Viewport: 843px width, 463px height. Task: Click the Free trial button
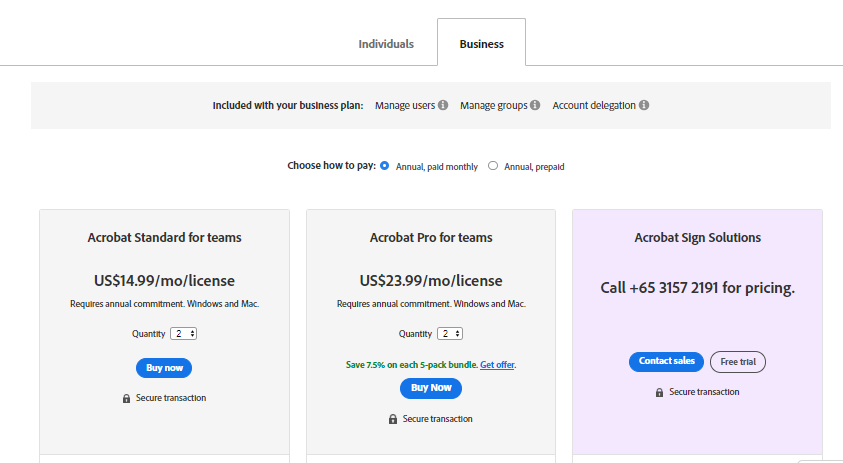(738, 362)
